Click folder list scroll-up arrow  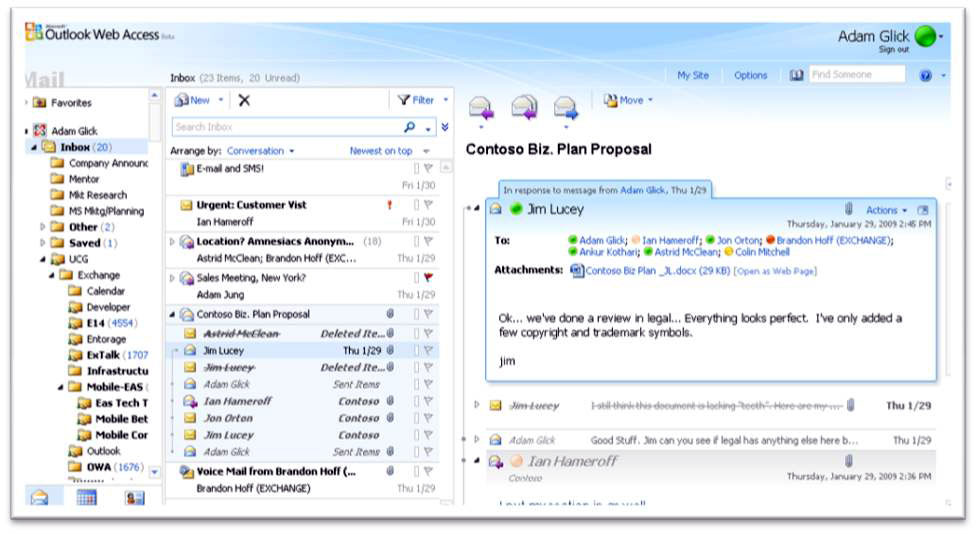(x=154, y=95)
